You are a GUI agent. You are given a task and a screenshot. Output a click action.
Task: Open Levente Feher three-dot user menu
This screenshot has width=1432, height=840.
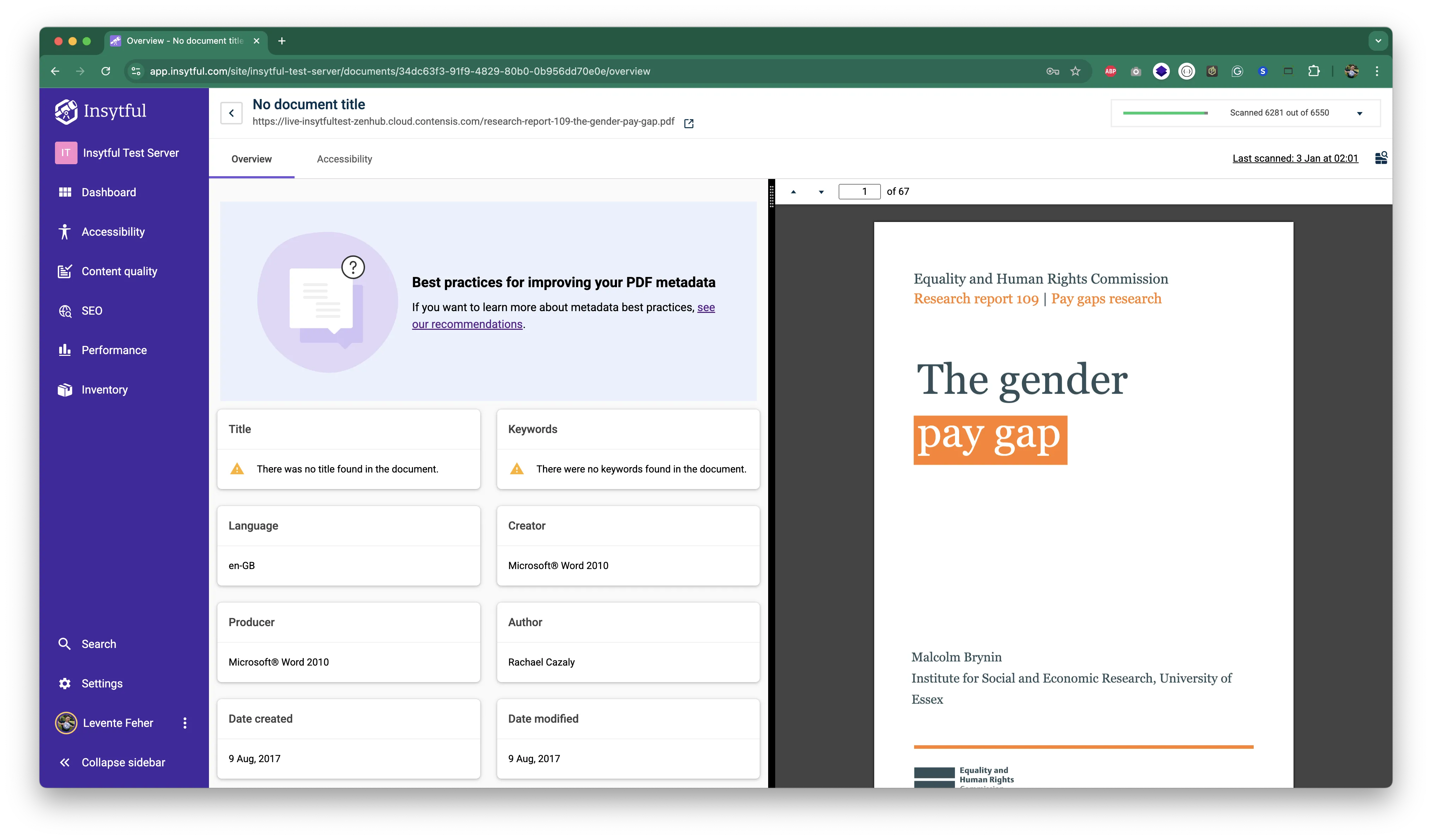185,723
